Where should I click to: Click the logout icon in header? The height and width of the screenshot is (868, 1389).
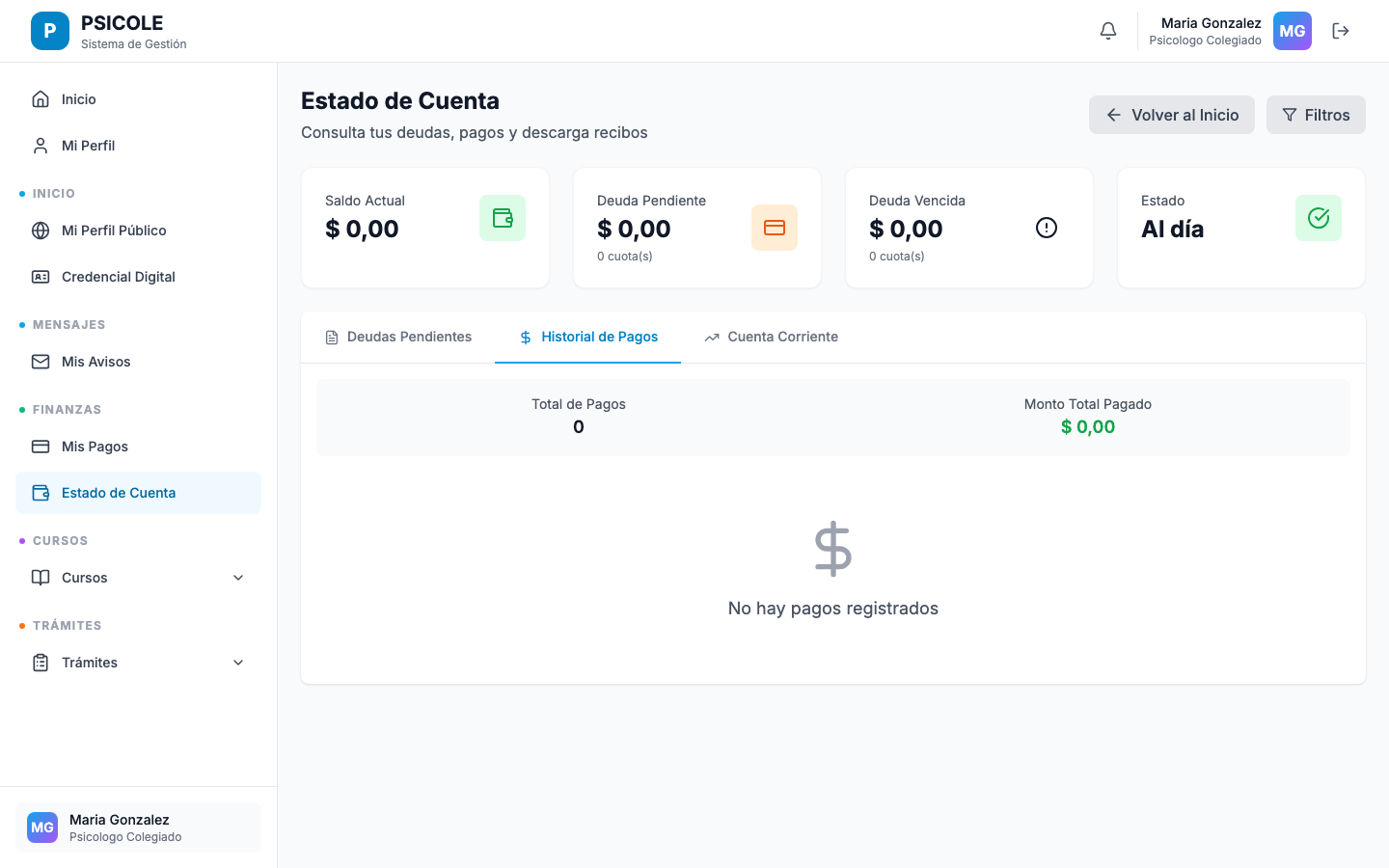1341,31
